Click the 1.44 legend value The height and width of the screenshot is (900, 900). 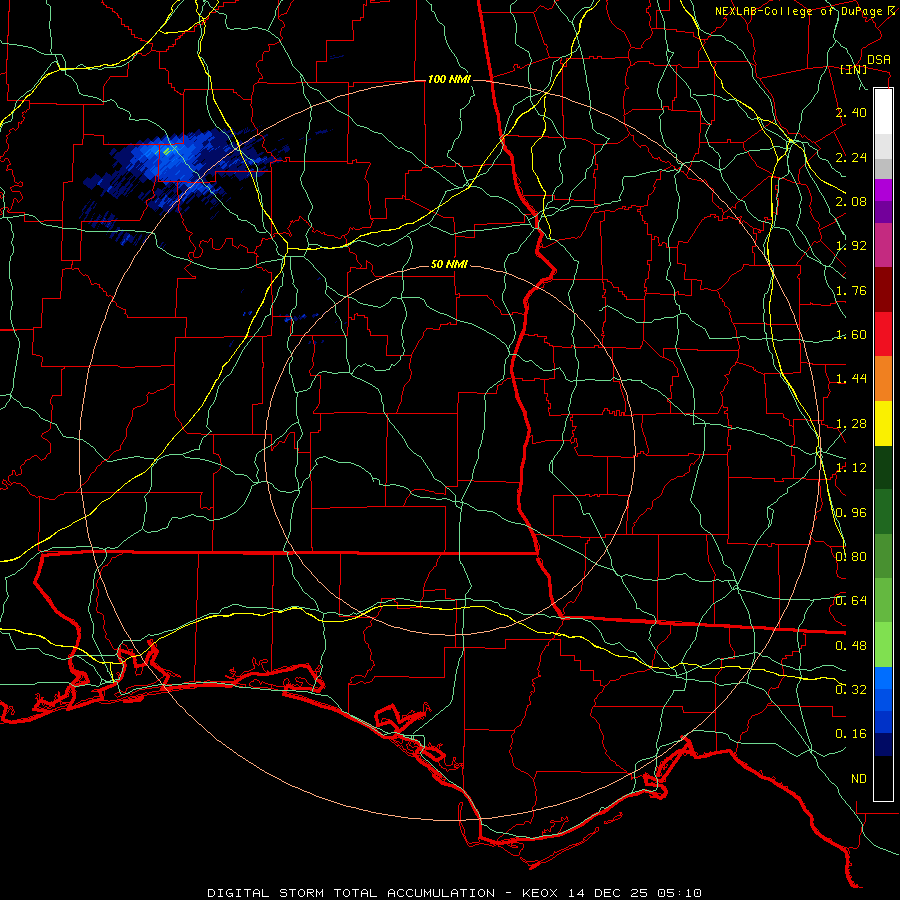(851, 379)
